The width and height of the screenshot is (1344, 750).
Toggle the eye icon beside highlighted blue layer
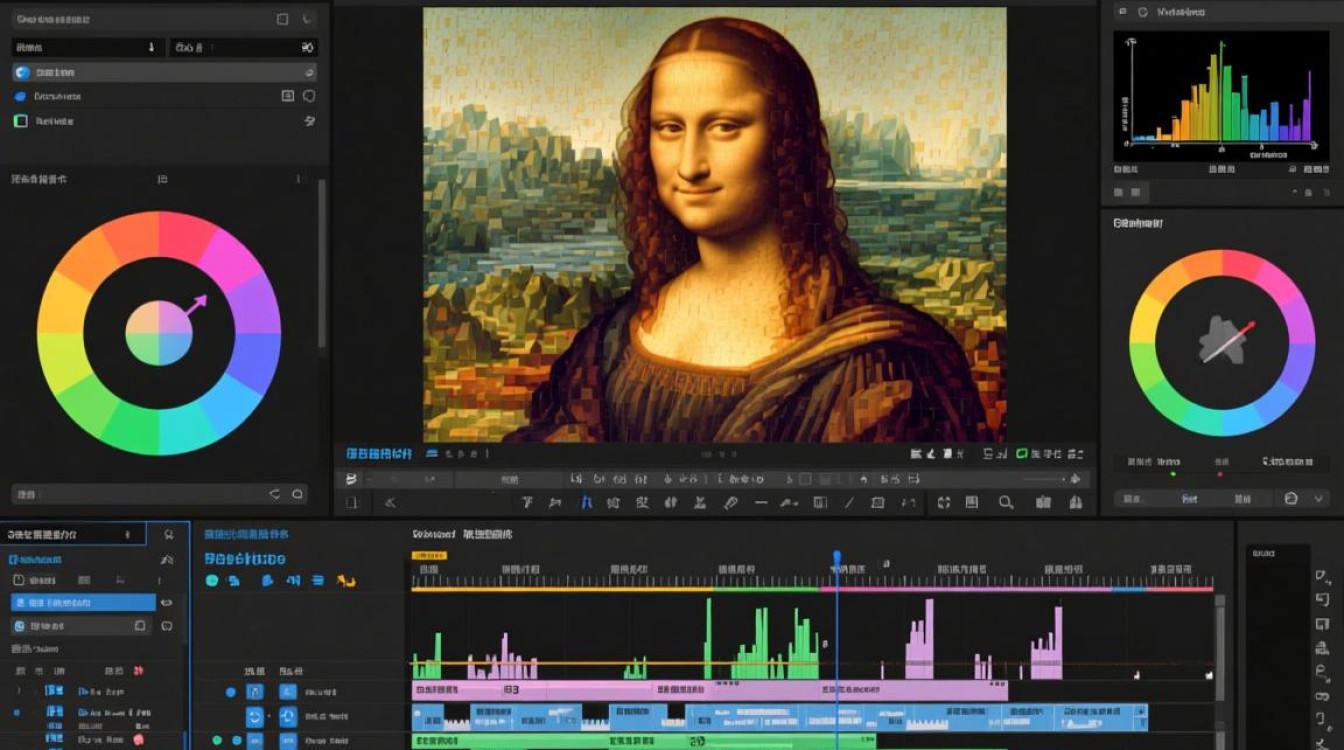pyautogui.click(x=167, y=603)
